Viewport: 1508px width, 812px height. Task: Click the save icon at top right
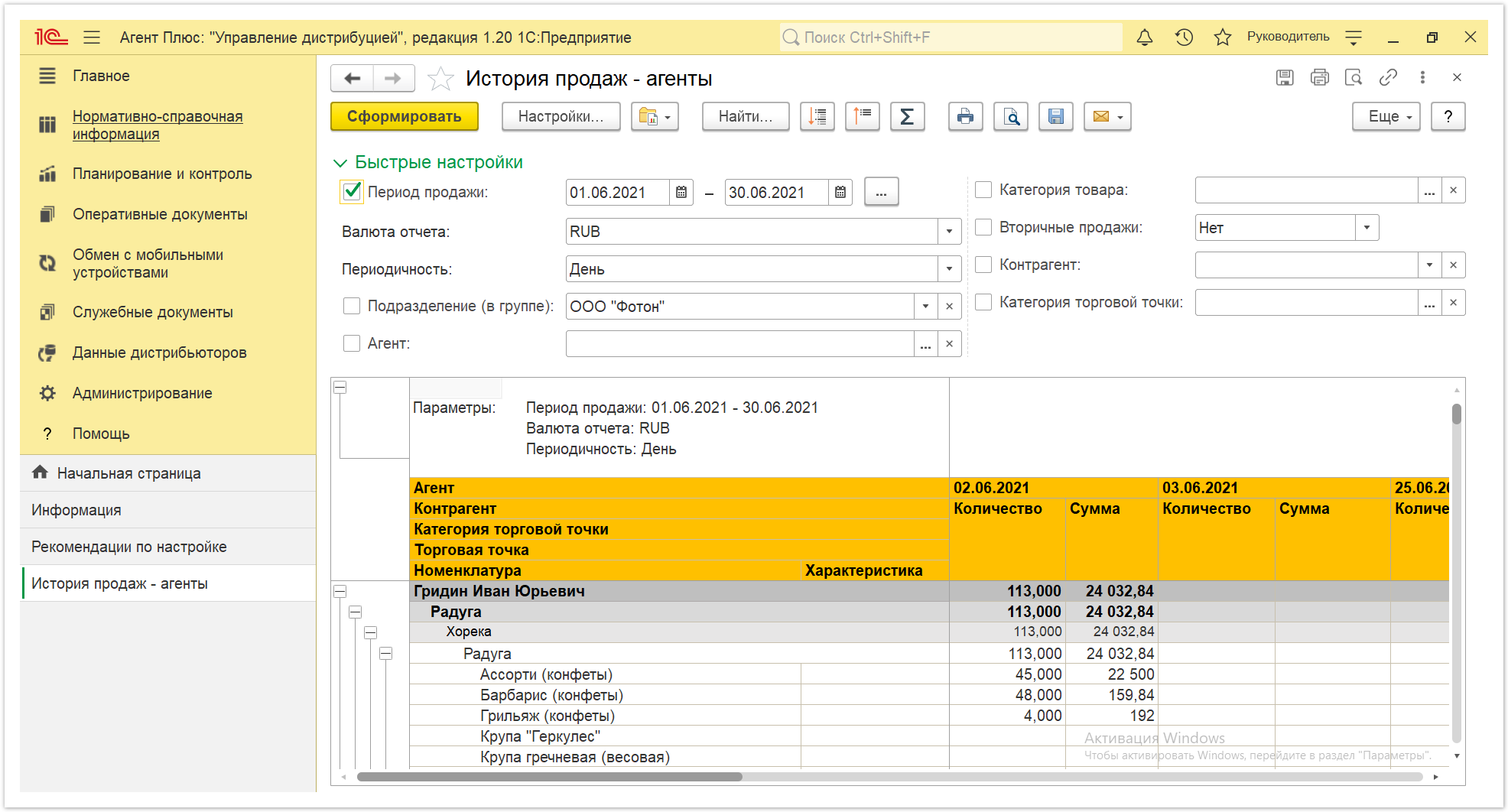click(x=1285, y=77)
